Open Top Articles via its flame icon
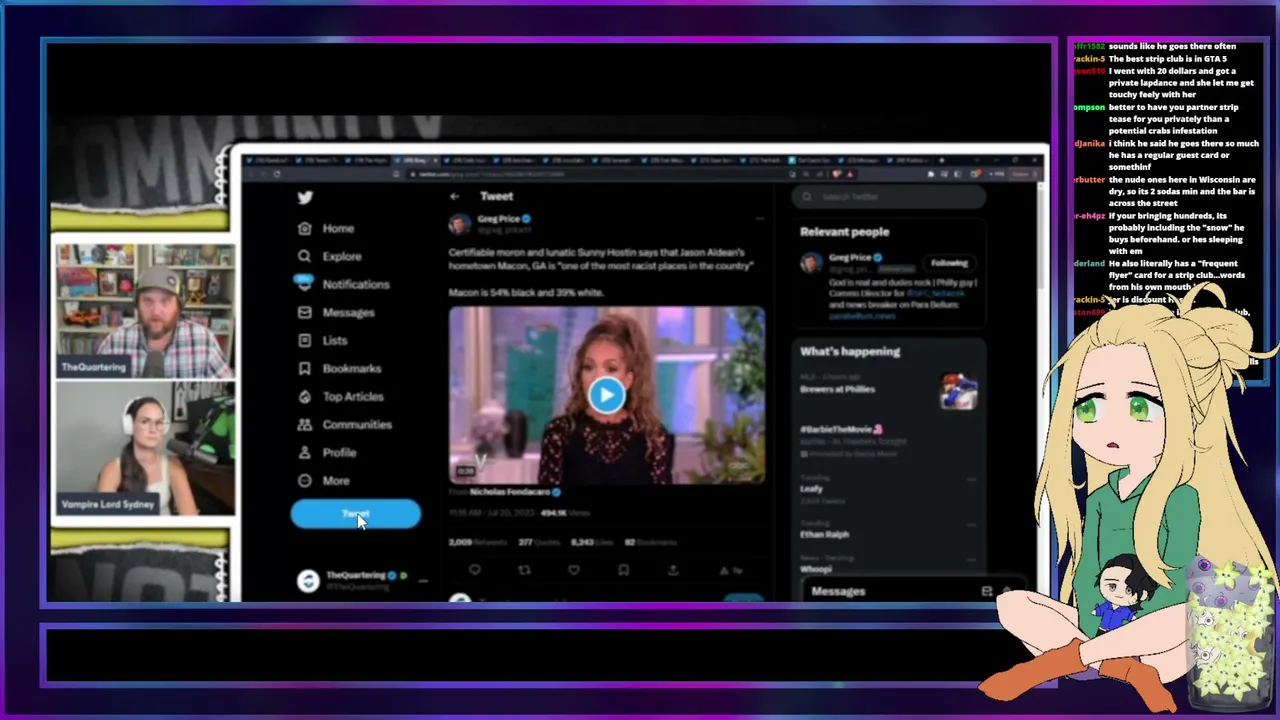Viewport: 1280px width, 720px height. [304, 396]
